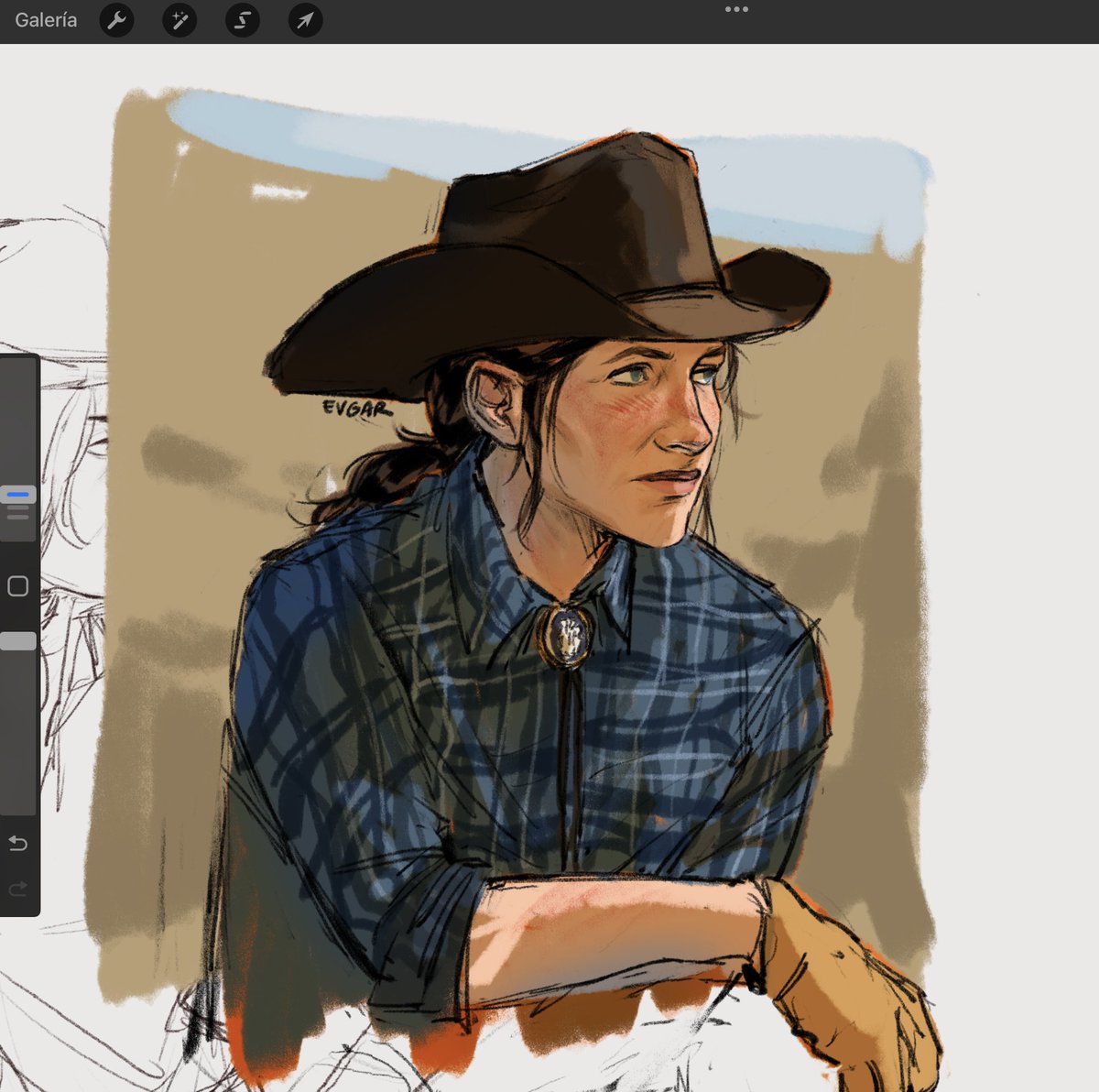Tap the tan leather glove
The image size is (1099, 1092).
pyautogui.click(x=843, y=980)
